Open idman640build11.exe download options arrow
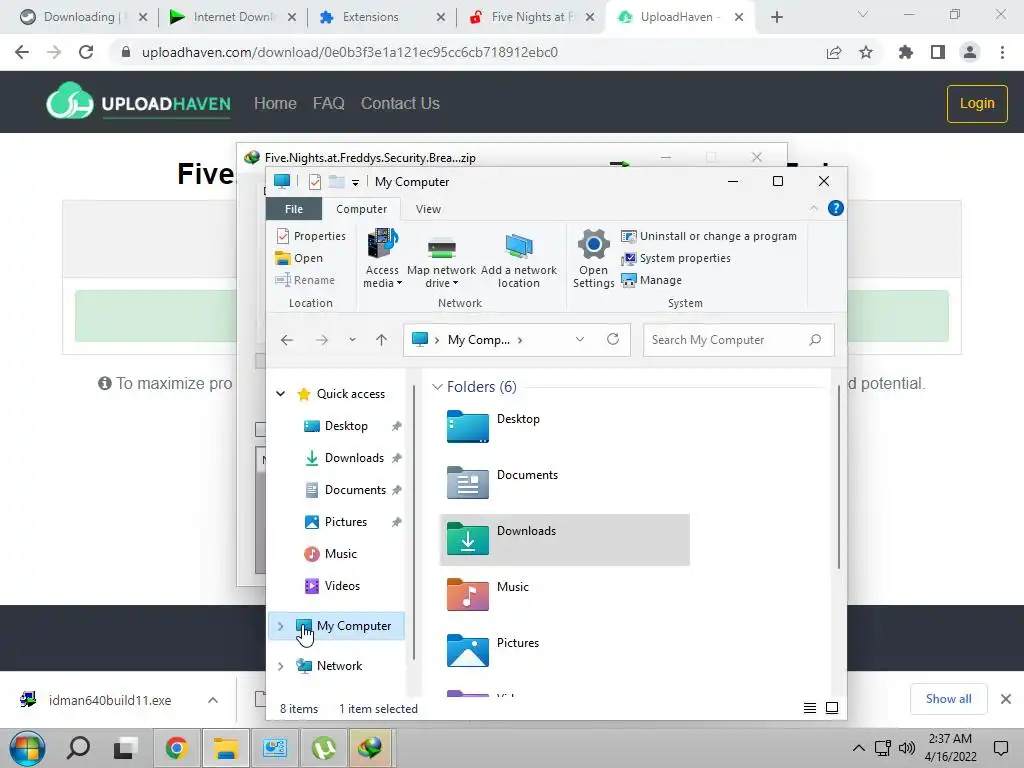Image resolution: width=1024 pixels, height=768 pixels. pos(213,700)
